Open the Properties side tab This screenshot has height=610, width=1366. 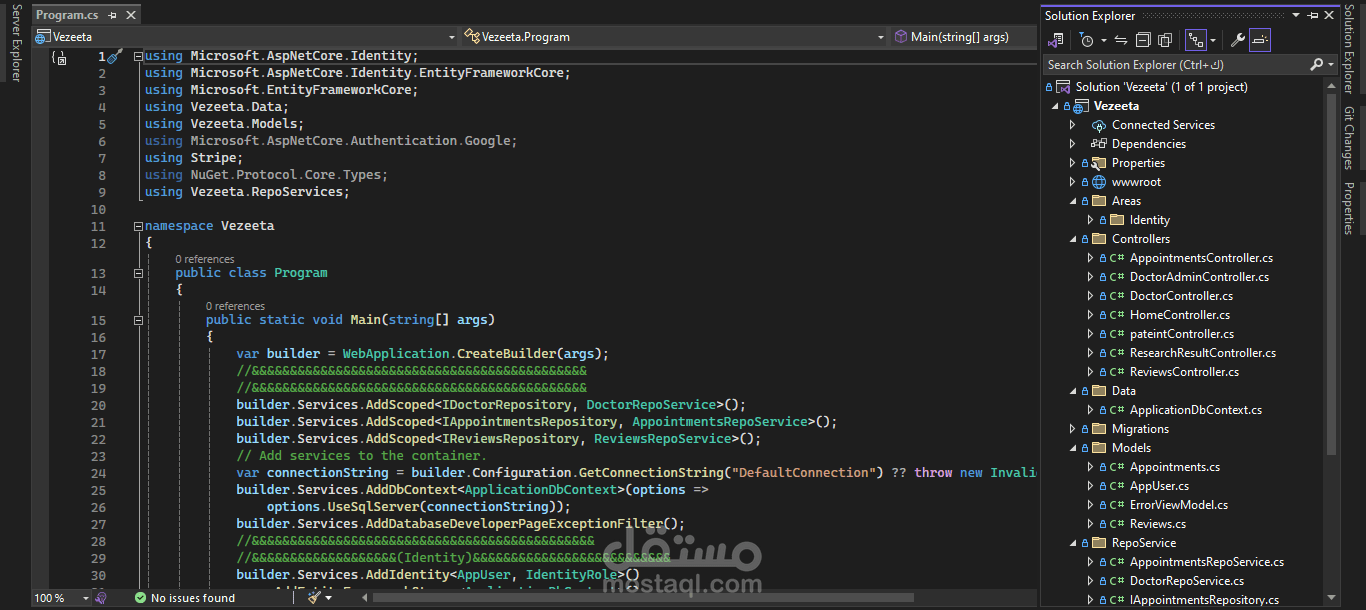(1349, 208)
